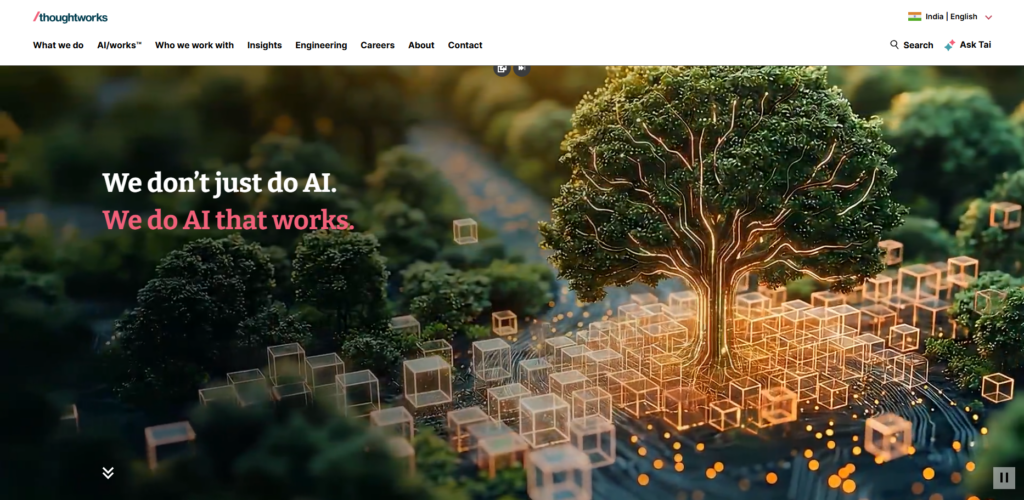Pause the hero background video
Image resolution: width=1024 pixels, height=500 pixels.
pos(1004,478)
